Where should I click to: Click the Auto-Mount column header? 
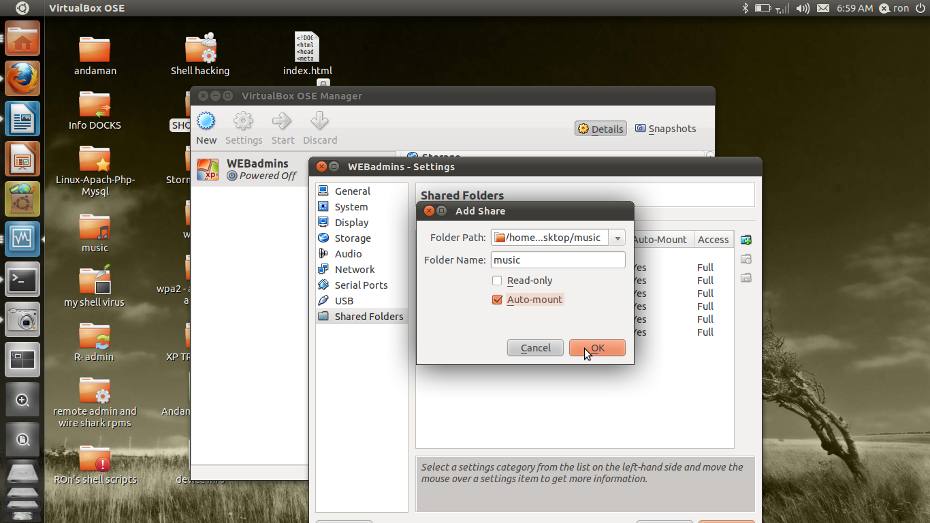pyautogui.click(x=660, y=240)
